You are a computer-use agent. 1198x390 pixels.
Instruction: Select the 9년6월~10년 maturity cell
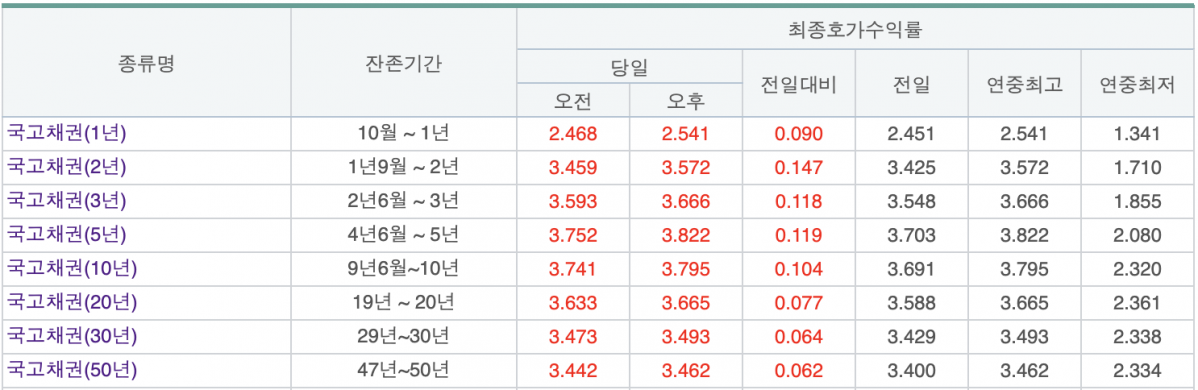[403, 268]
